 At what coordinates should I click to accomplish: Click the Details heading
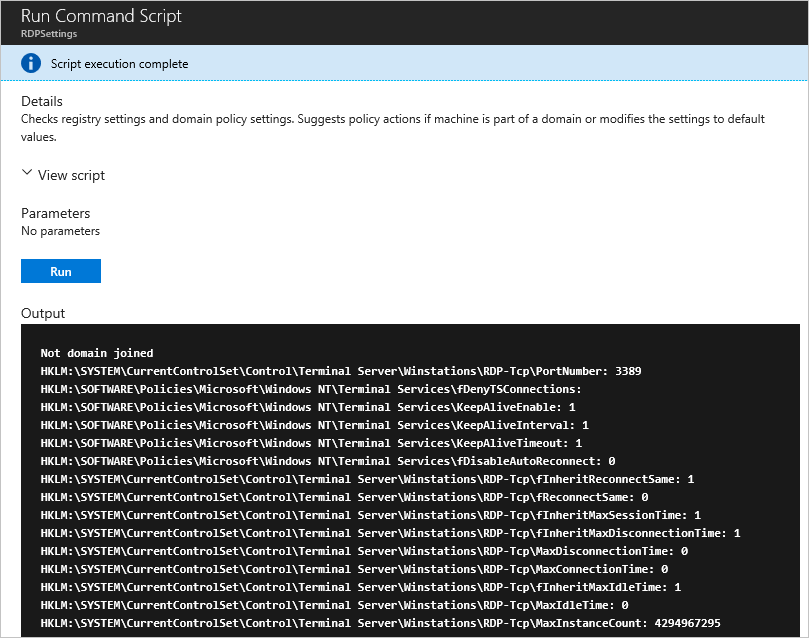[42, 101]
